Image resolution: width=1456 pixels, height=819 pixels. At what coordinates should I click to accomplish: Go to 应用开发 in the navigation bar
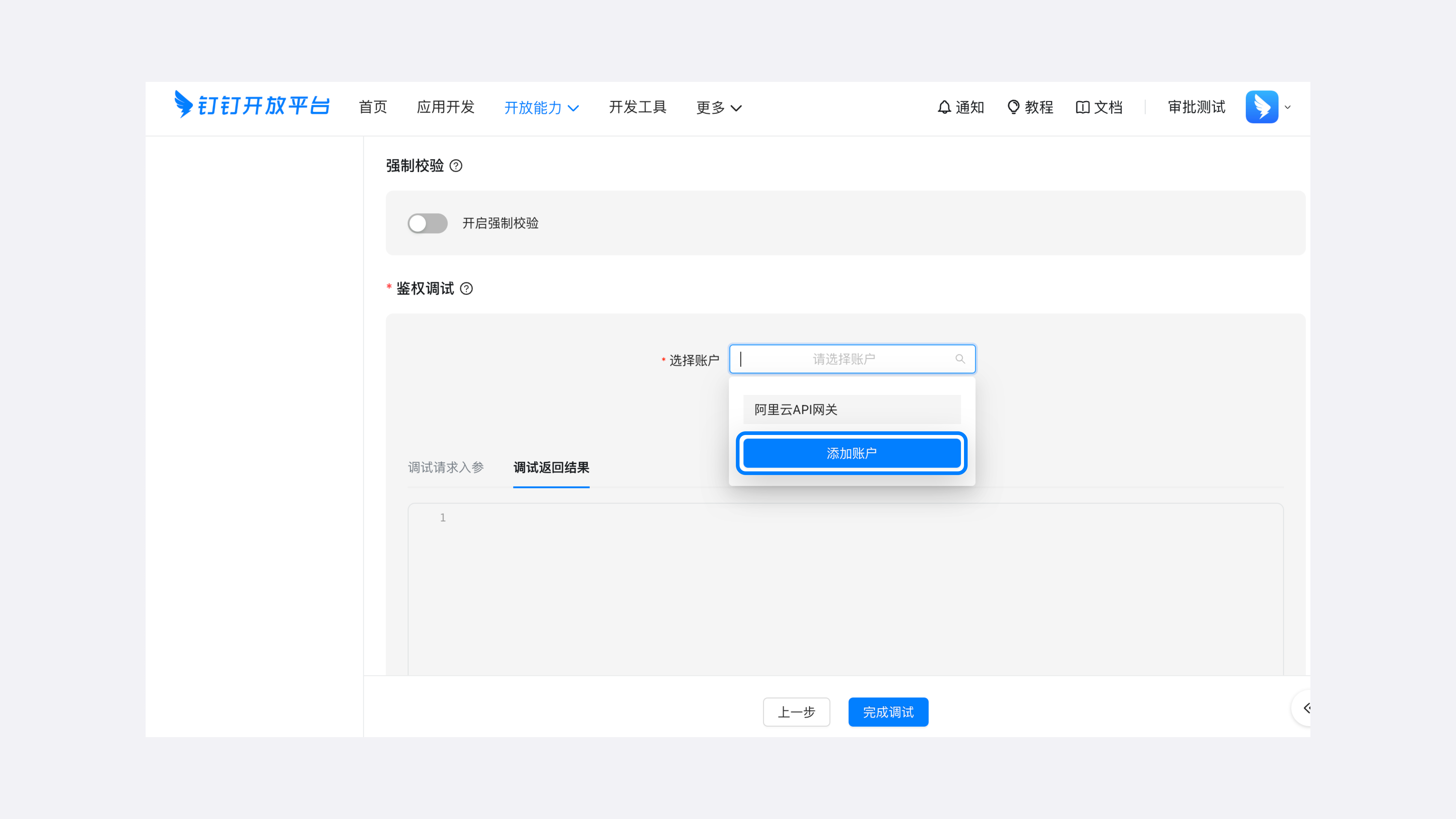[446, 107]
